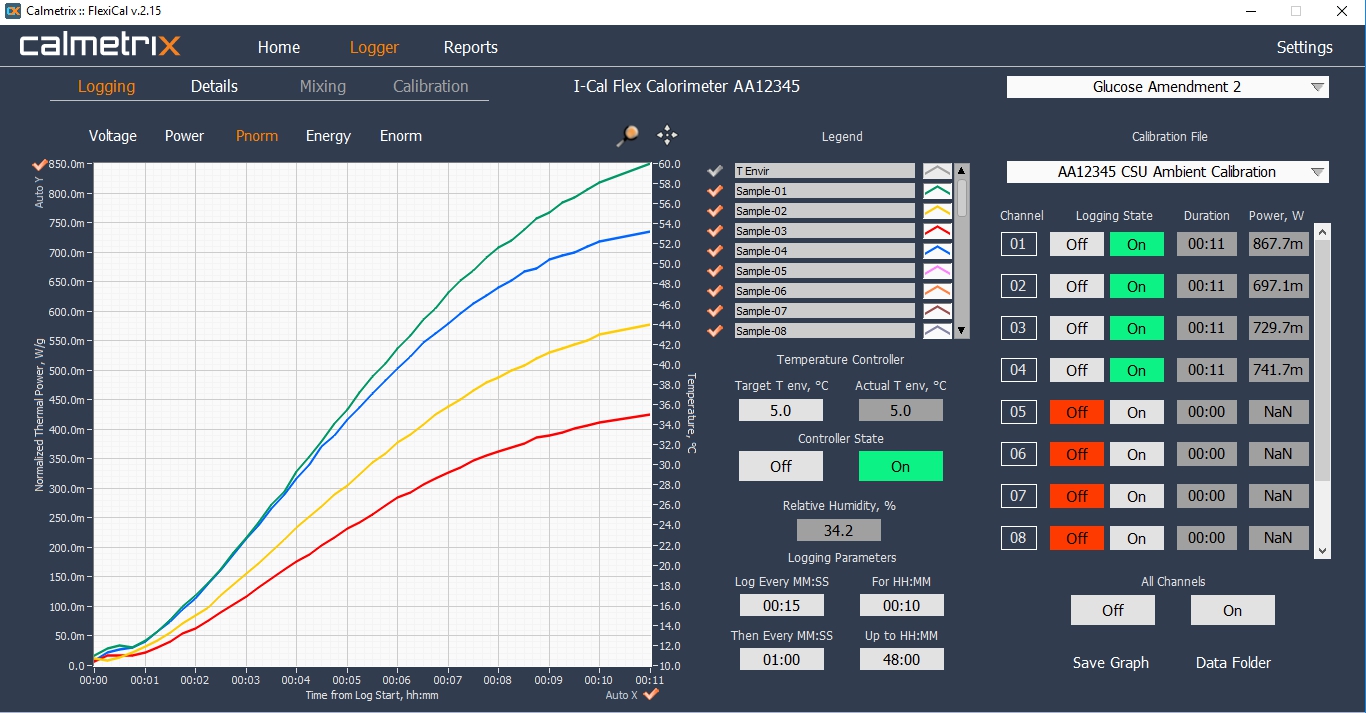This screenshot has width=1366, height=713.
Task: Open the Reports menu
Action: tap(470, 47)
